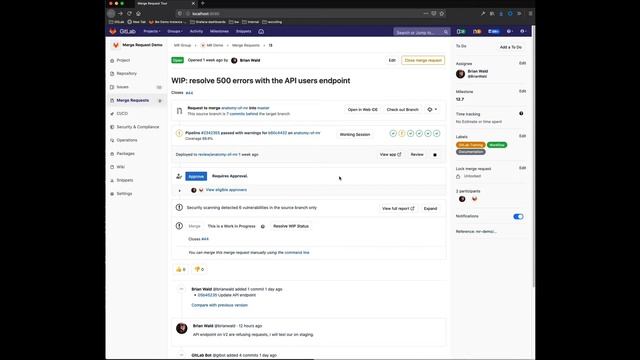
Task: Click the gray Documentation label badge
Action: point(471,152)
